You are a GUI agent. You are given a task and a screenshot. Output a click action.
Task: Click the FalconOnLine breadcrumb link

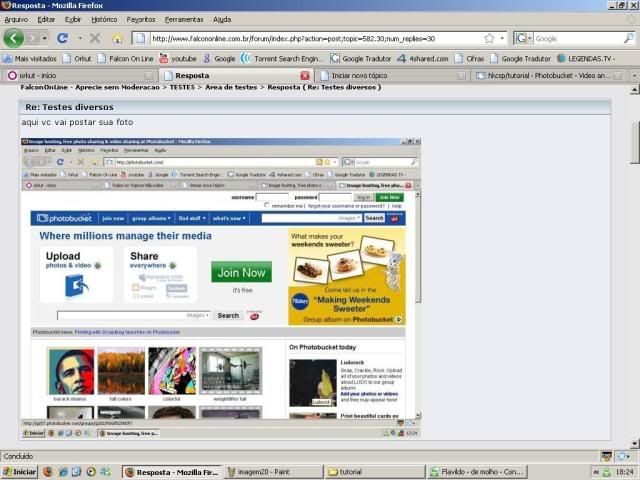tap(90, 87)
